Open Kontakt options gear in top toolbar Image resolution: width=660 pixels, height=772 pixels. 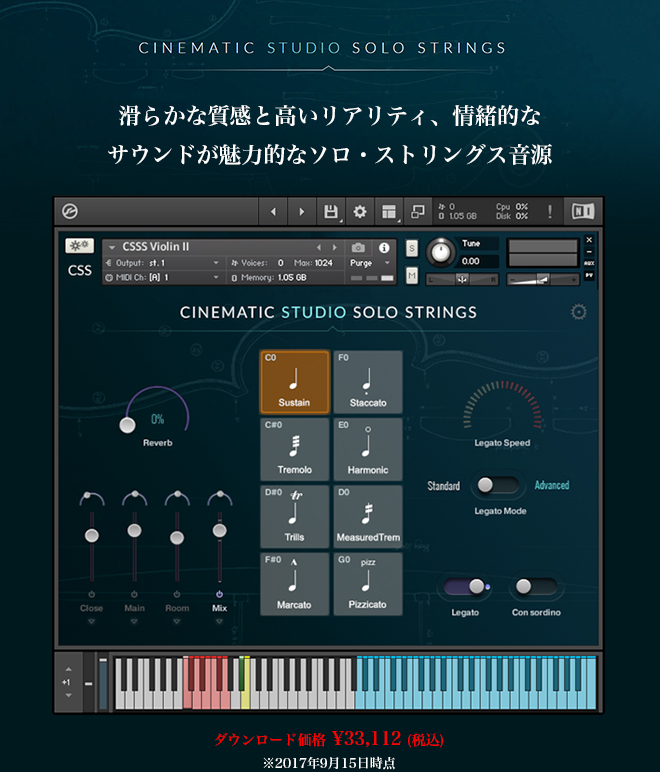coord(360,212)
